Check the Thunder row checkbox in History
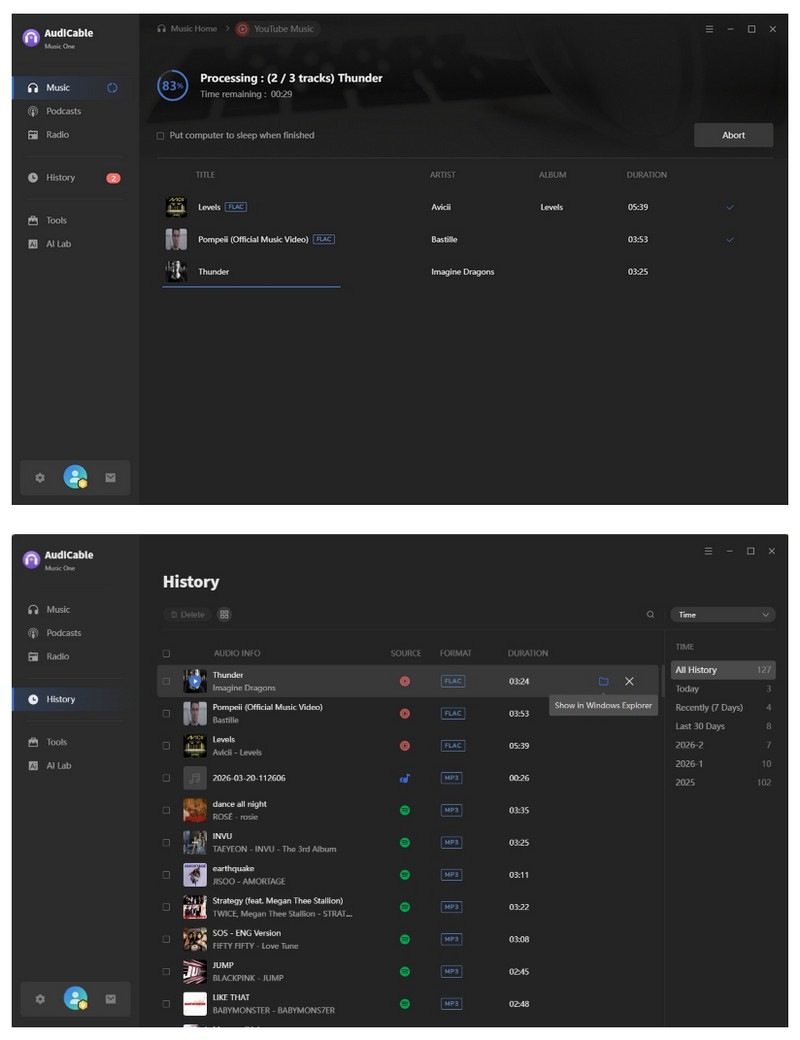The image size is (800, 1040). click(x=167, y=680)
